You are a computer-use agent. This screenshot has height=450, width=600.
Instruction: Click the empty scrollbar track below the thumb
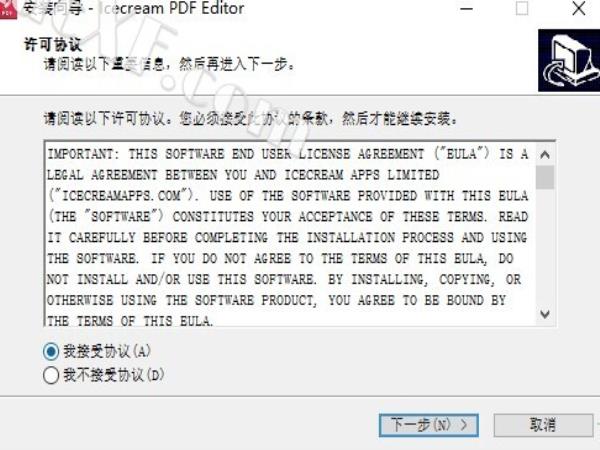[x=545, y=247]
